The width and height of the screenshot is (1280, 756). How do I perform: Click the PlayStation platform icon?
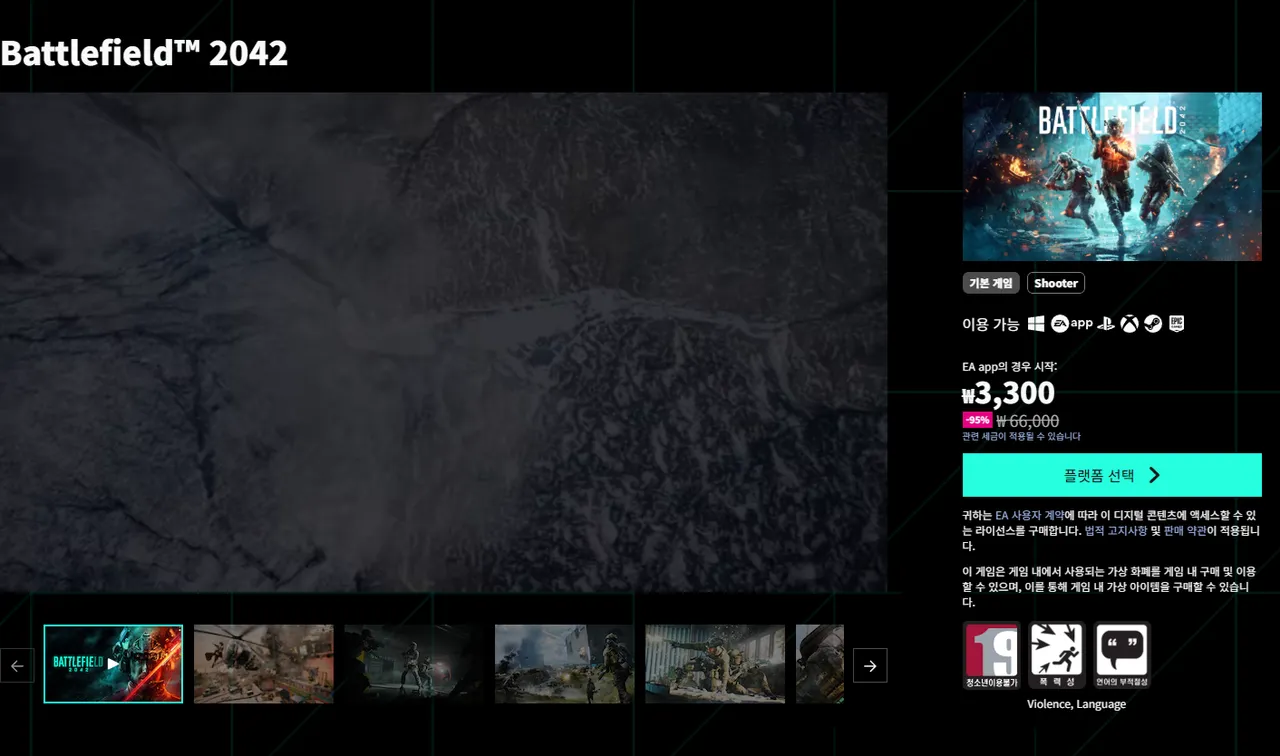coord(1106,324)
